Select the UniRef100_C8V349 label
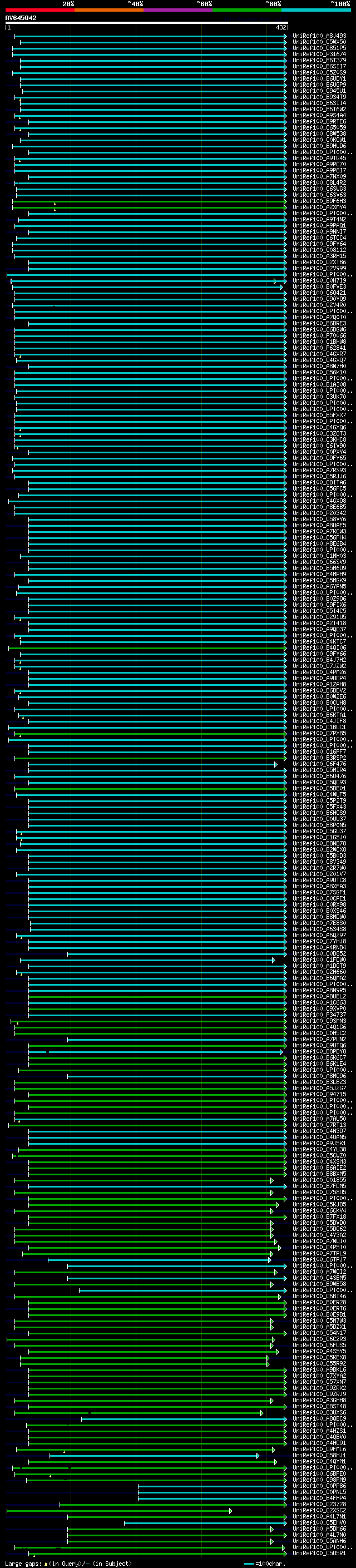 pyautogui.click(x=319, y=862)
